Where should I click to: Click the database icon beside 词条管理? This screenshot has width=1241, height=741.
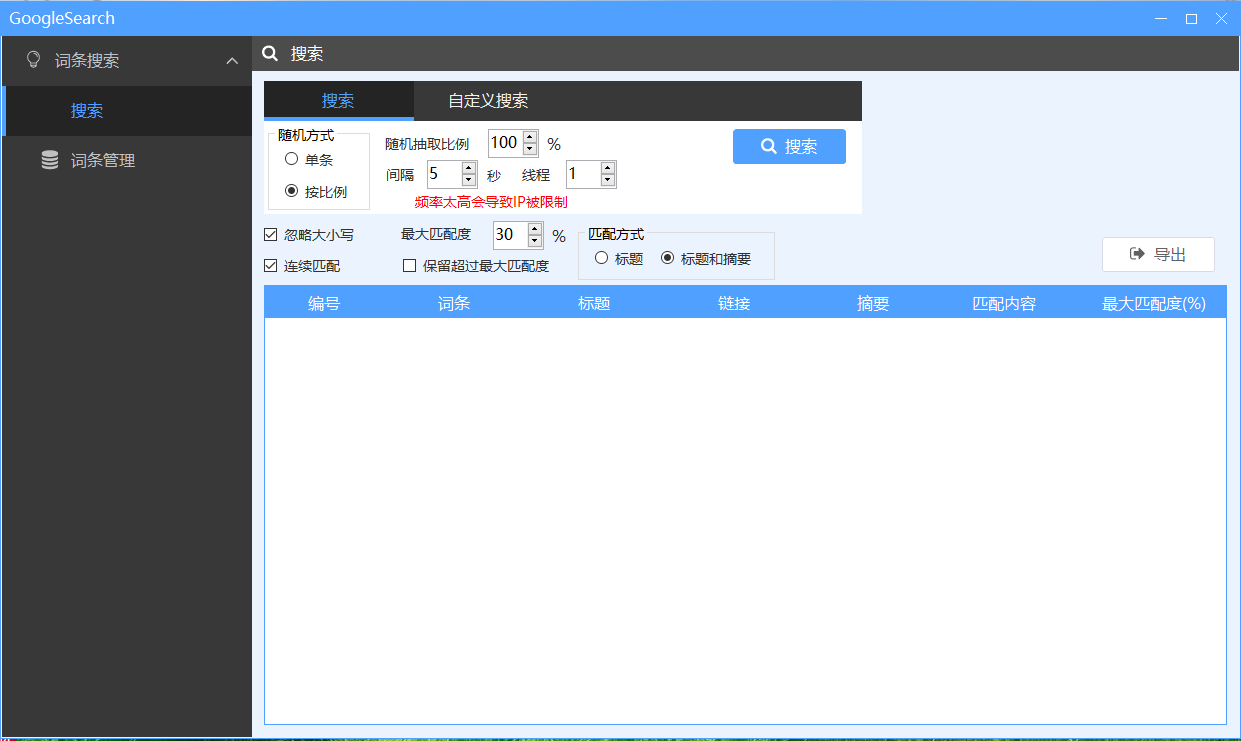(49, 160)
